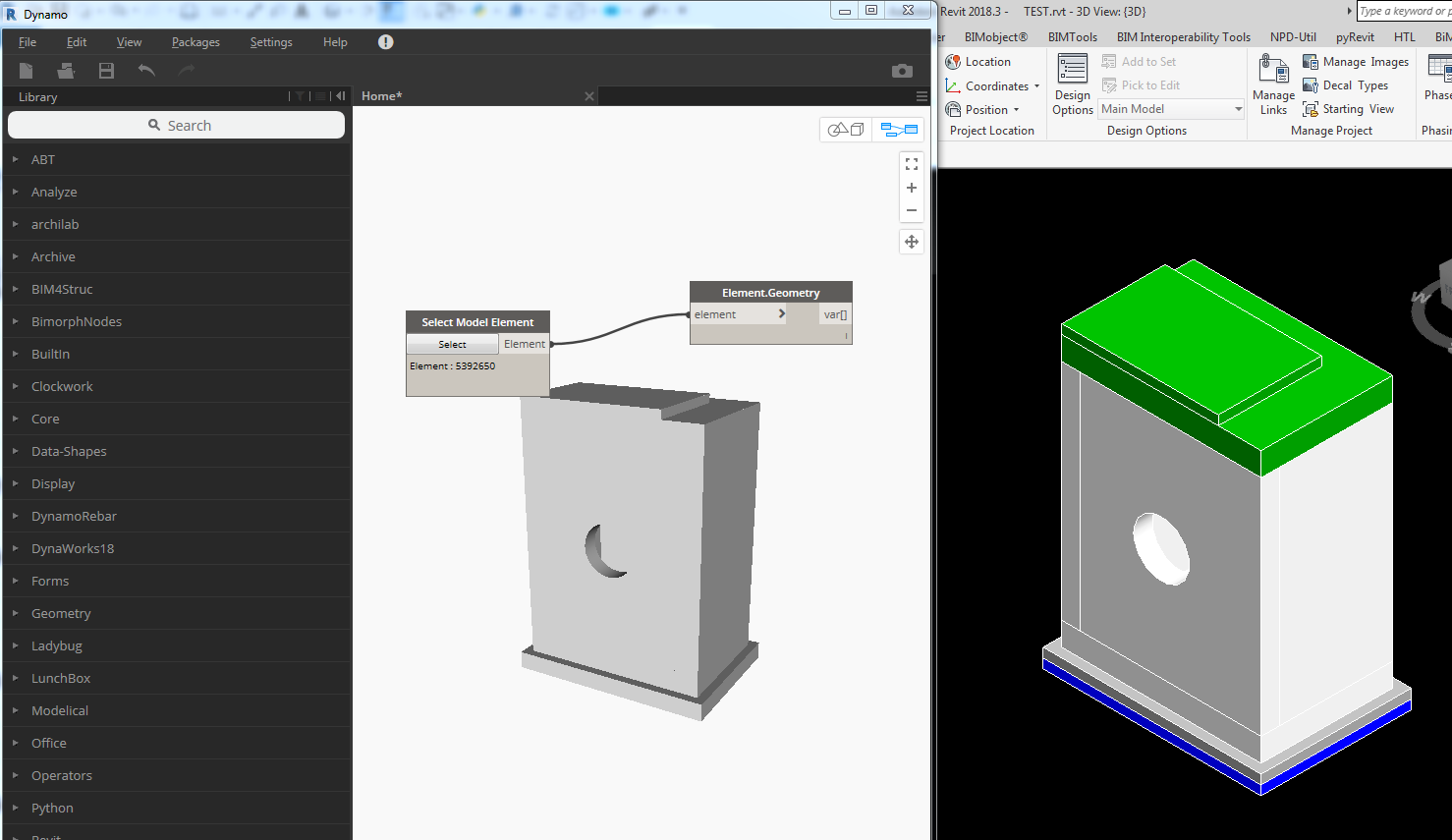
Task: Open the File menu in Dynamo
Action: pos(28,42)
